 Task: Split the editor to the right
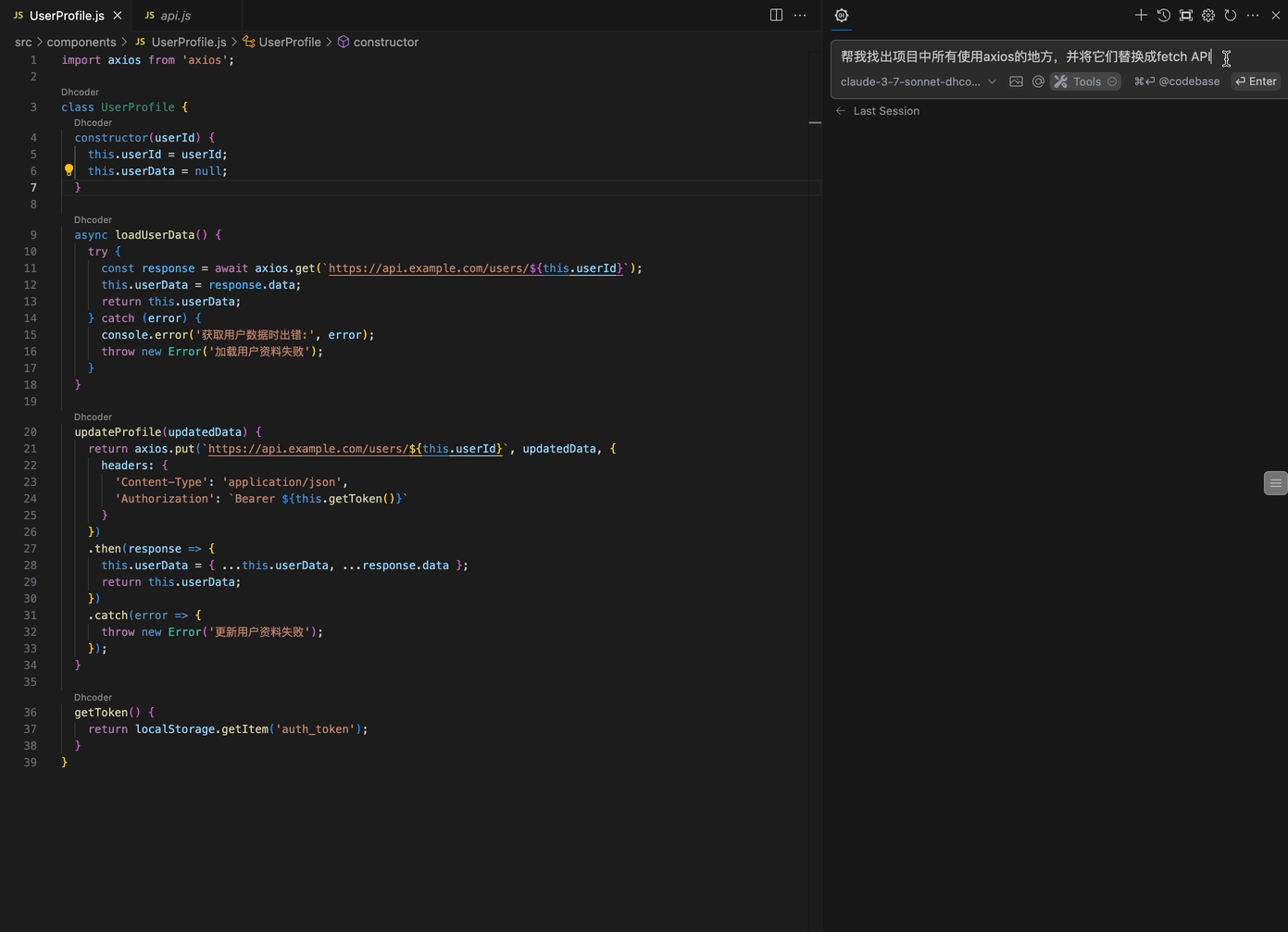(x=776, y=15)
